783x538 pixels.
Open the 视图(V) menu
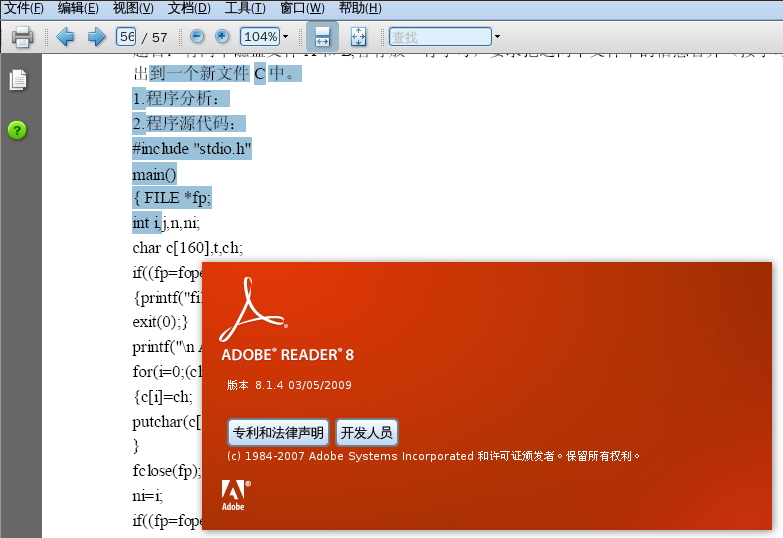pyautogui.click(x=133, y=8)
